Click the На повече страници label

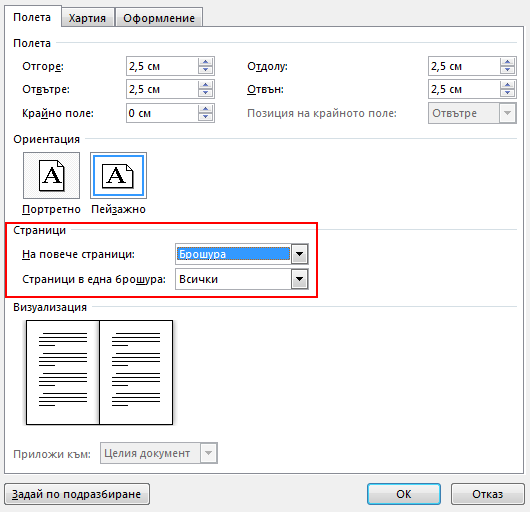pos(78,254)
